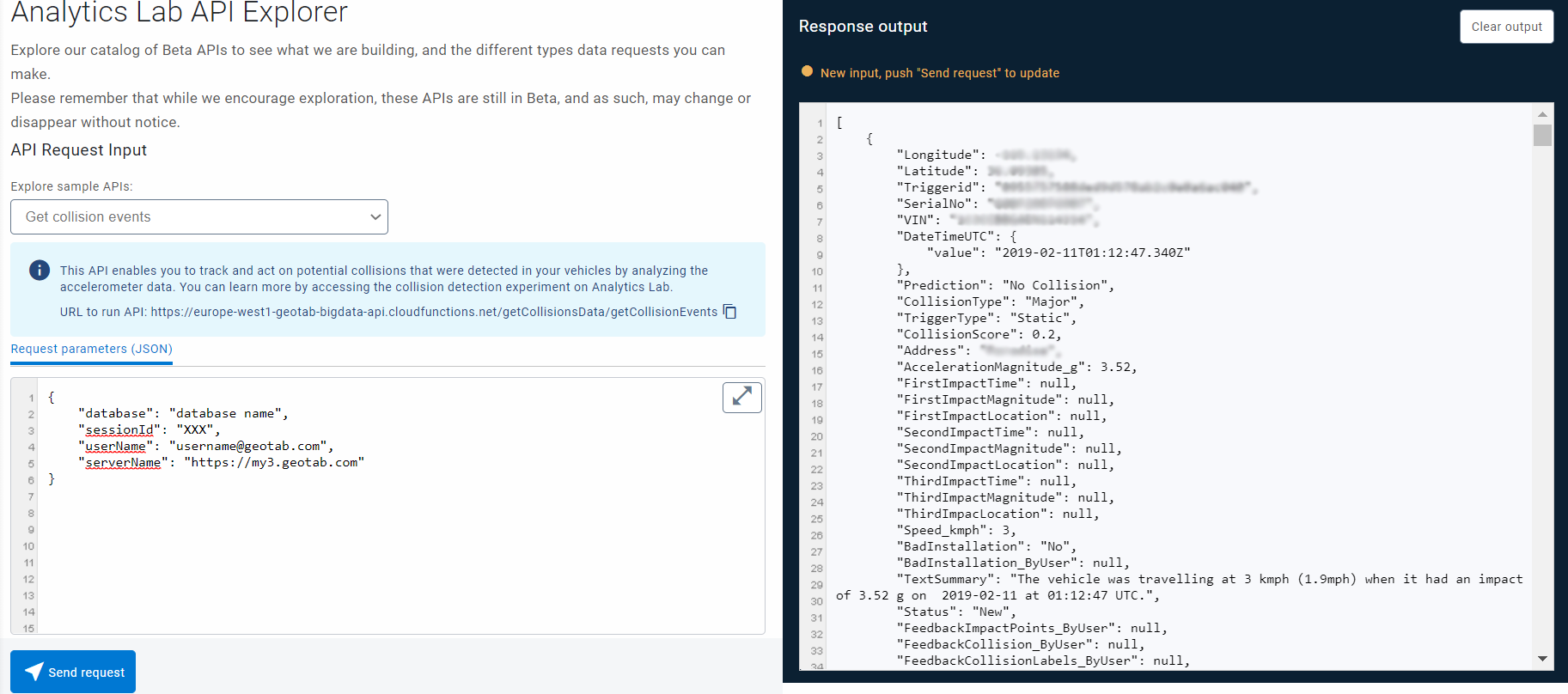Click the response scrollbar up arrow
Viewport: 1568px width, 694px height.
tap(1542, 114)
